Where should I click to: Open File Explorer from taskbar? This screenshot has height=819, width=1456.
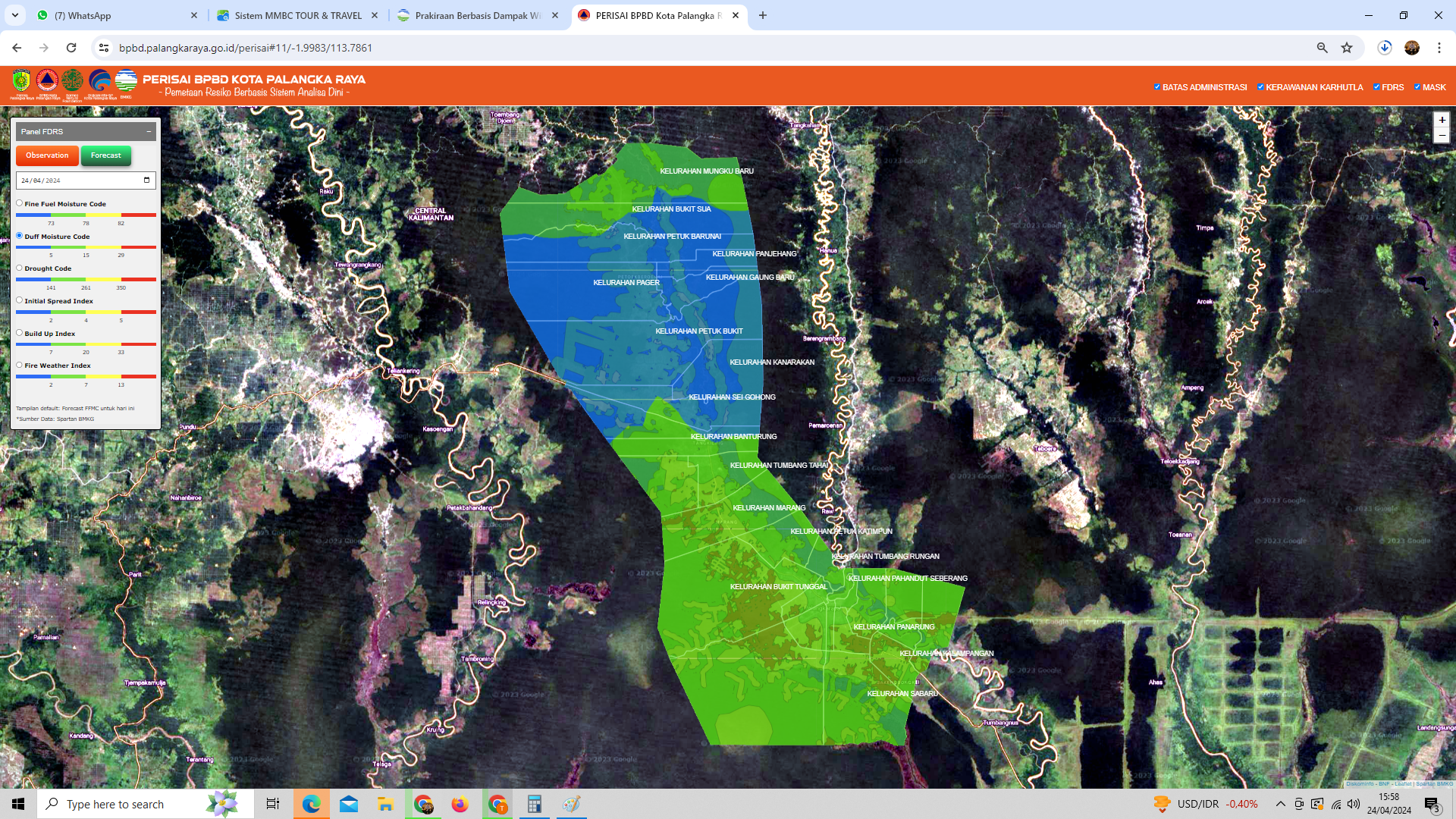pos(385,804)
